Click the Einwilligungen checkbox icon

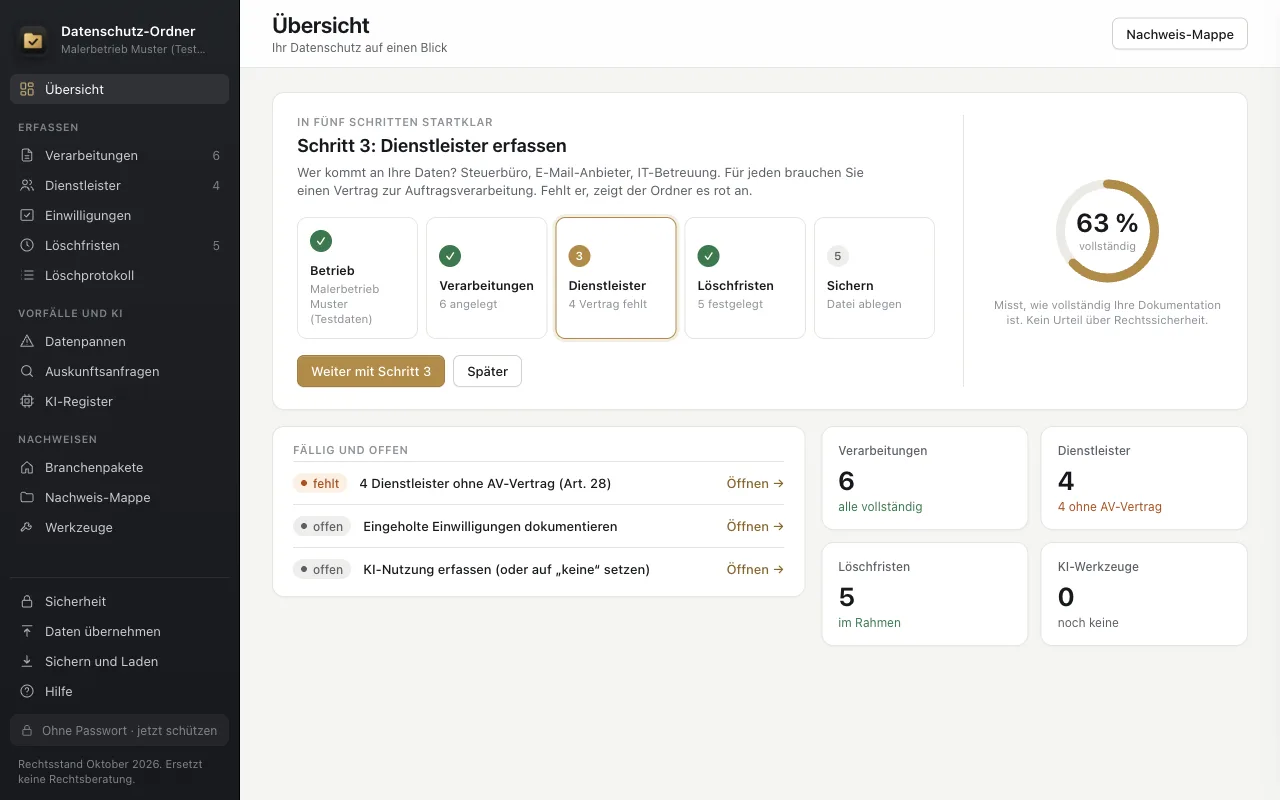coord(27,215)
